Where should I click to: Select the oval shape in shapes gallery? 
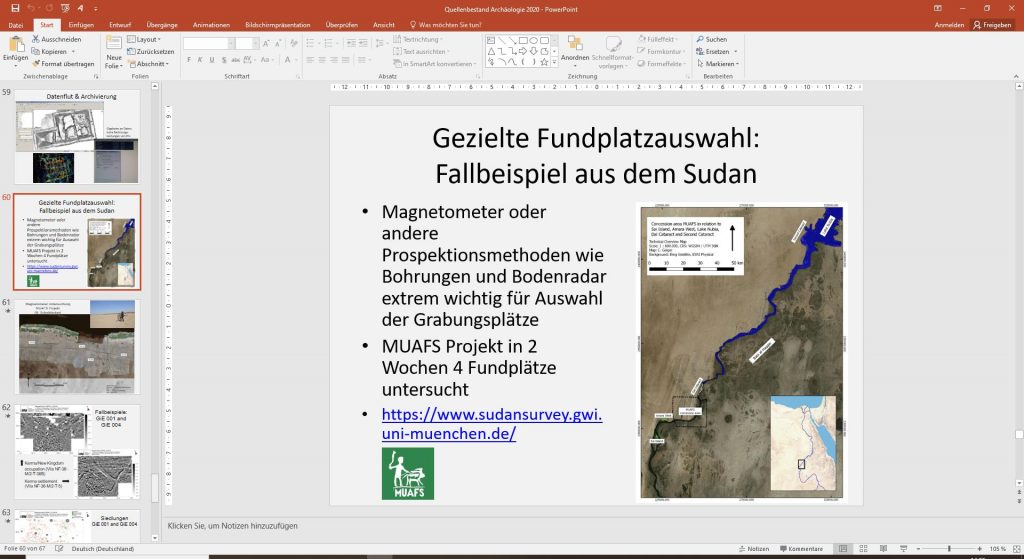click(x=534, y=40)
